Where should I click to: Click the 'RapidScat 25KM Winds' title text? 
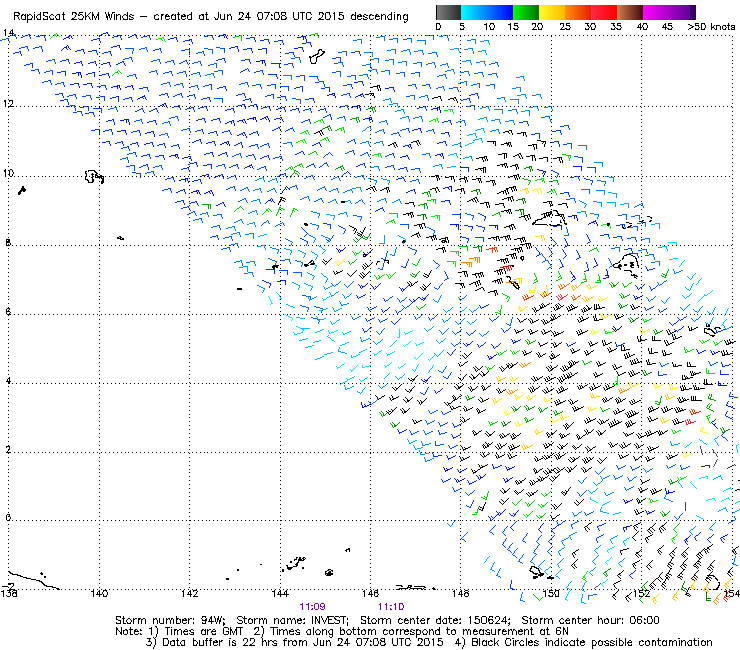[74, 16]
